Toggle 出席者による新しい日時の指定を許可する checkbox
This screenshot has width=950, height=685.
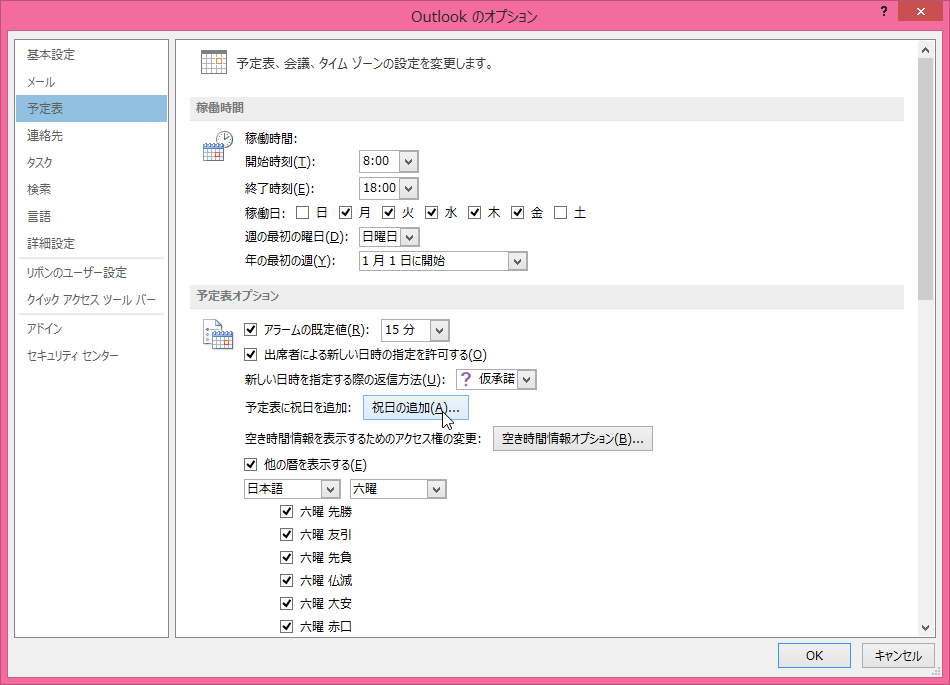tap(250, 354)
